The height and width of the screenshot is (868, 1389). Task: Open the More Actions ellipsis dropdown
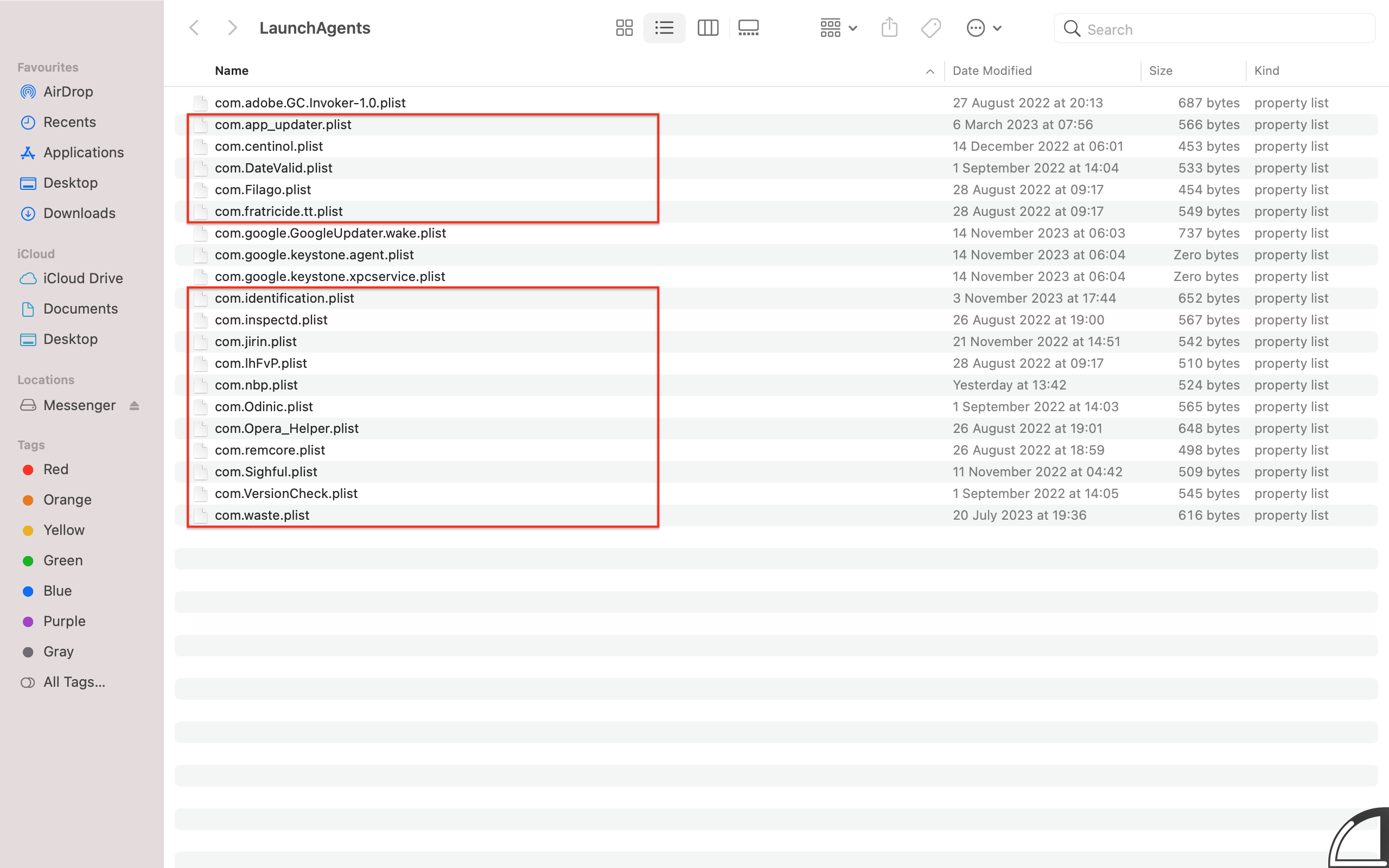[x=984, y=28]
